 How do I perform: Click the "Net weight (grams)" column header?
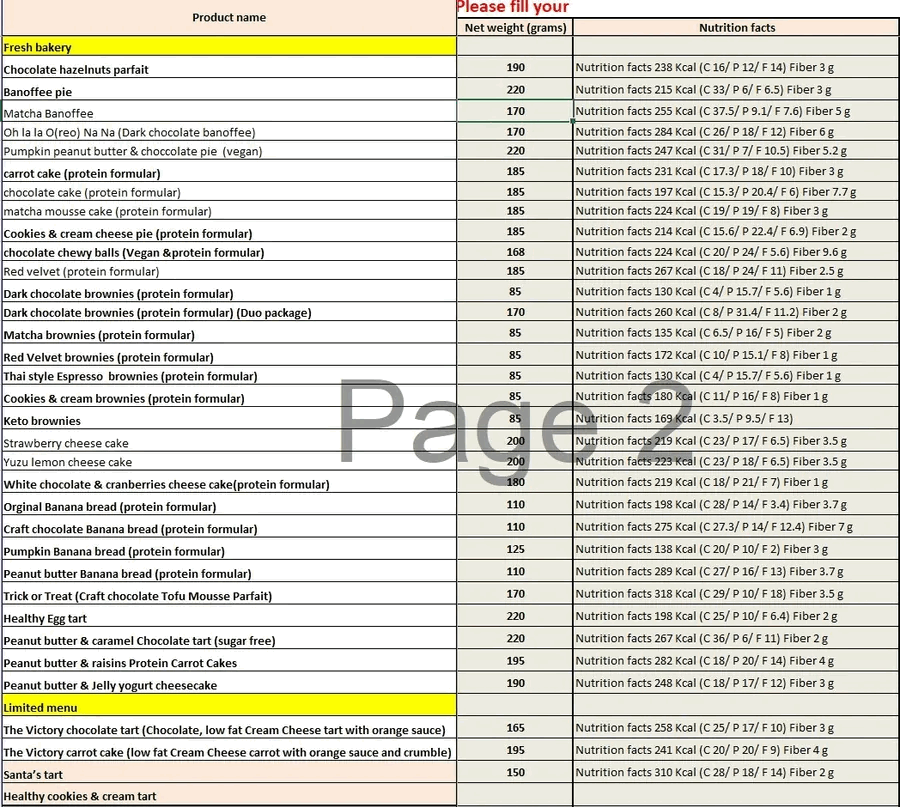point(515,28)
